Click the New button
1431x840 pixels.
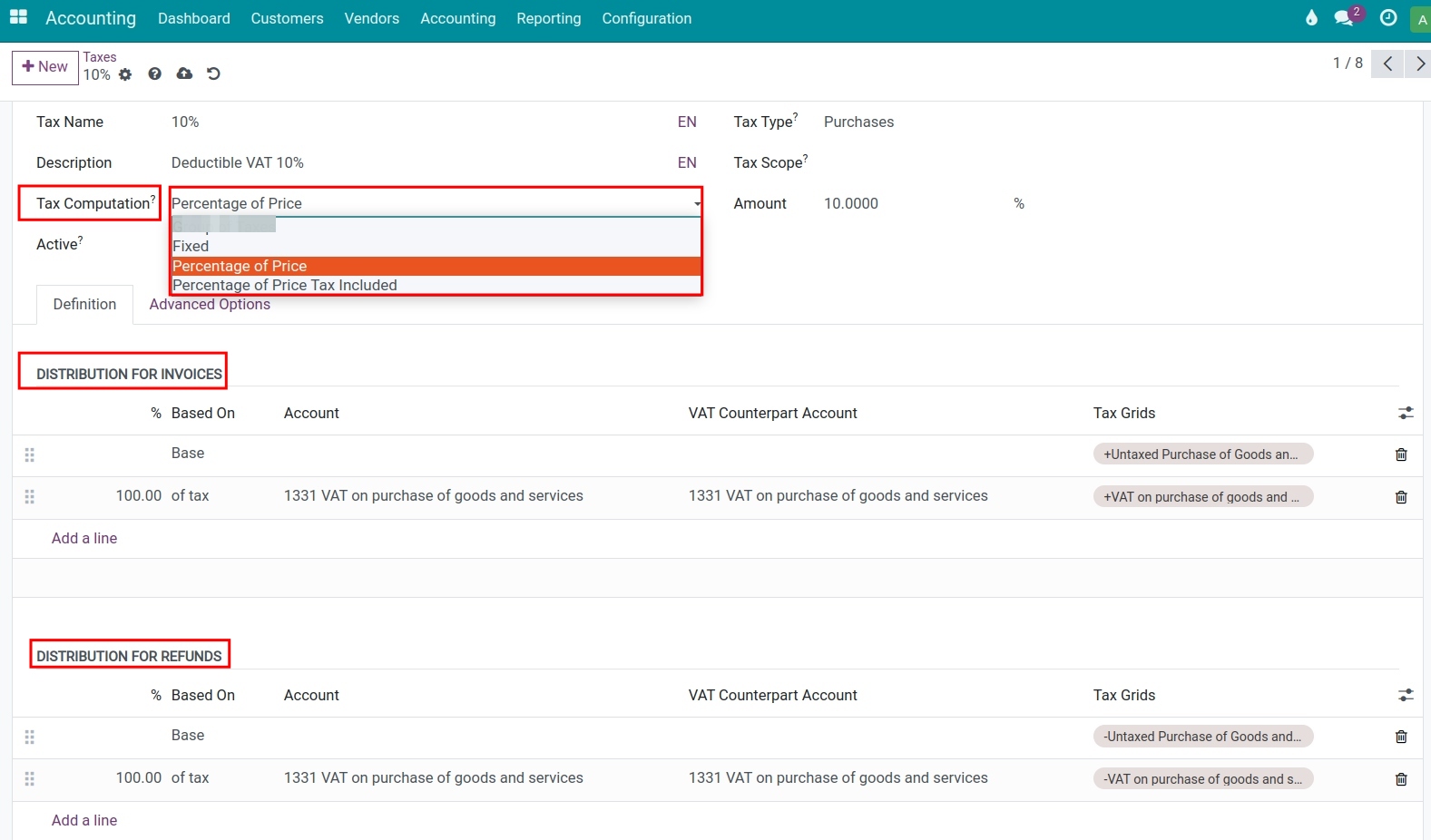(x=45, y=67)
